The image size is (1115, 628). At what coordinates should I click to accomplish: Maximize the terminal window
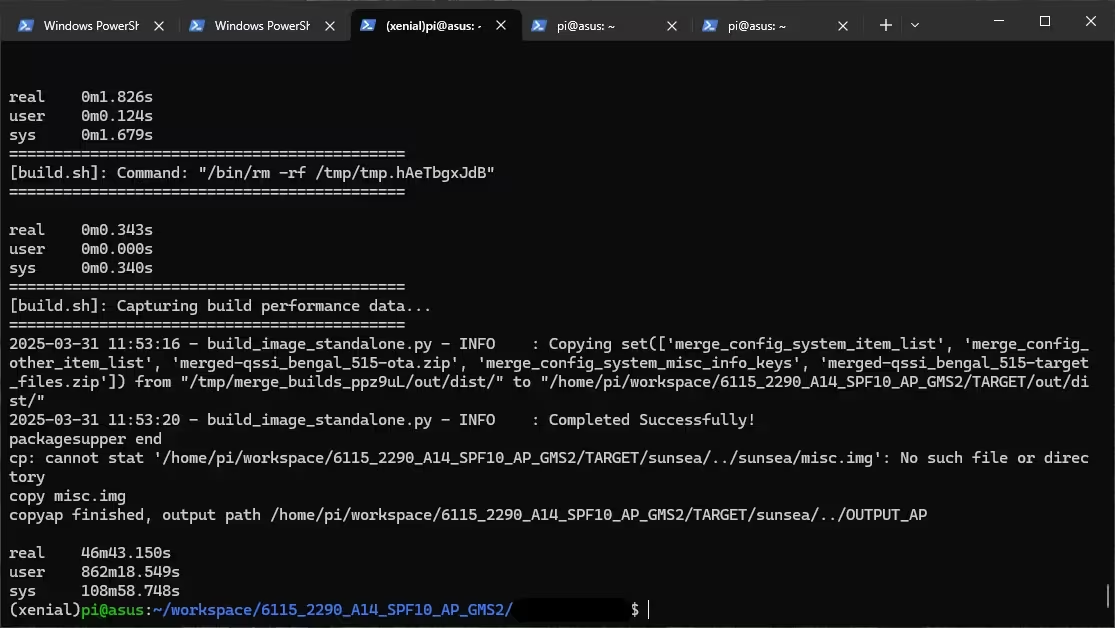[1045, 21]
